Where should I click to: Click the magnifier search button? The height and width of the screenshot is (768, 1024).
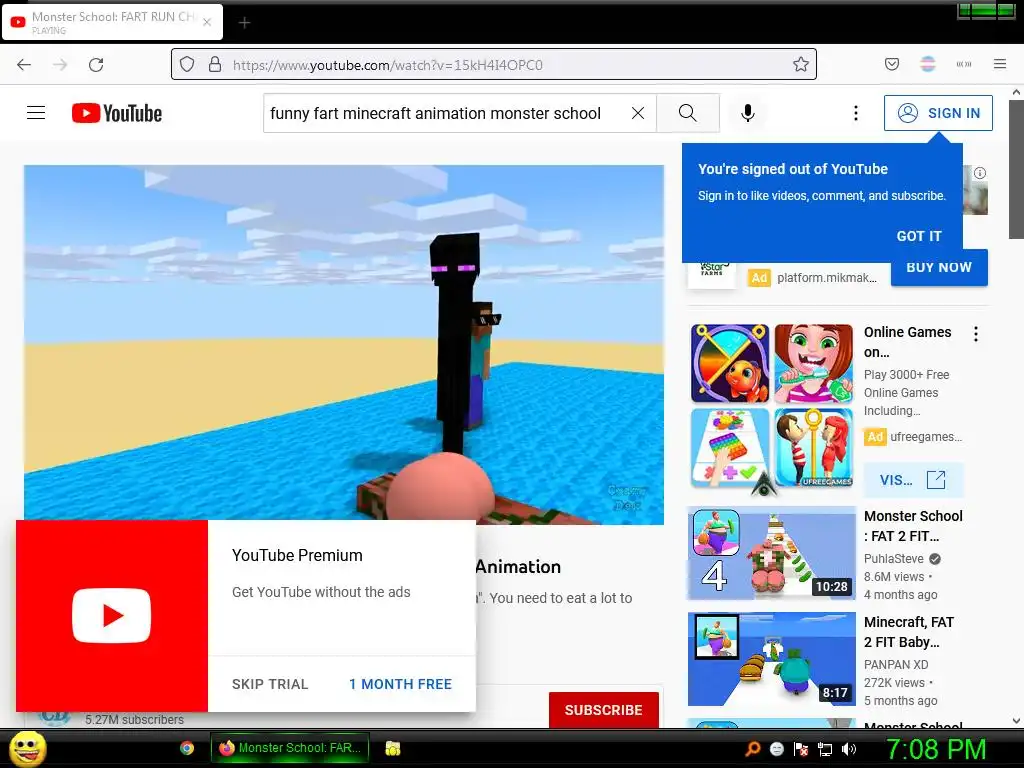tap(688, 113)
